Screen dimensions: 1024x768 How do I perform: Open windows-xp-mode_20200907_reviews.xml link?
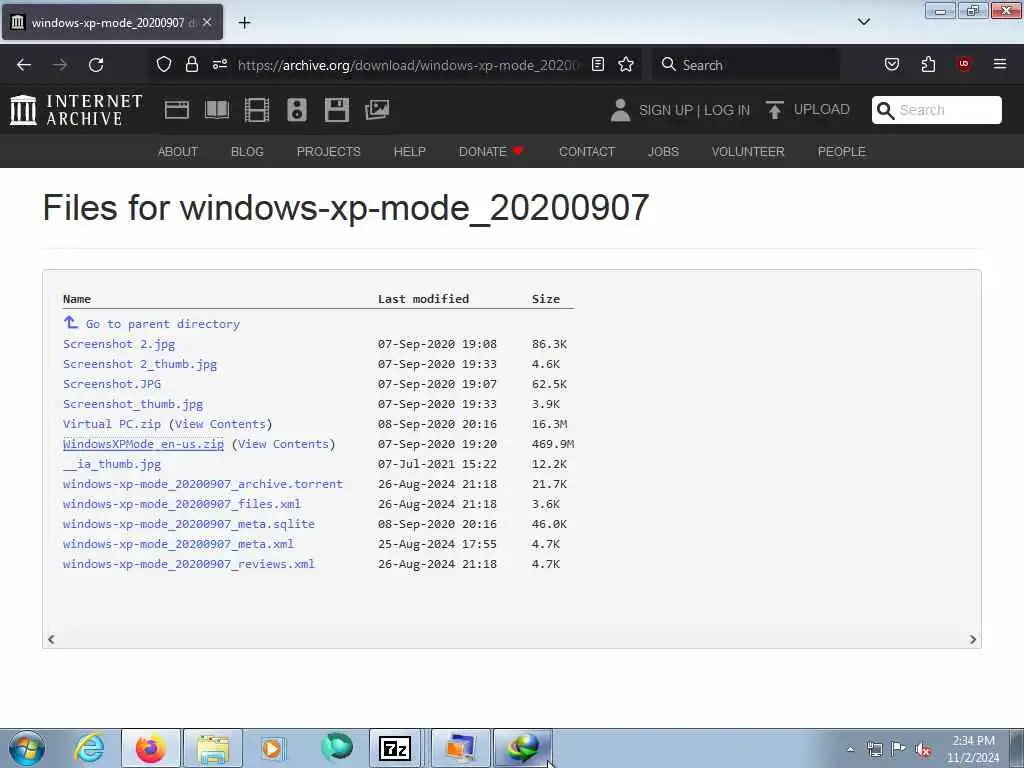(x=189, y=564)
